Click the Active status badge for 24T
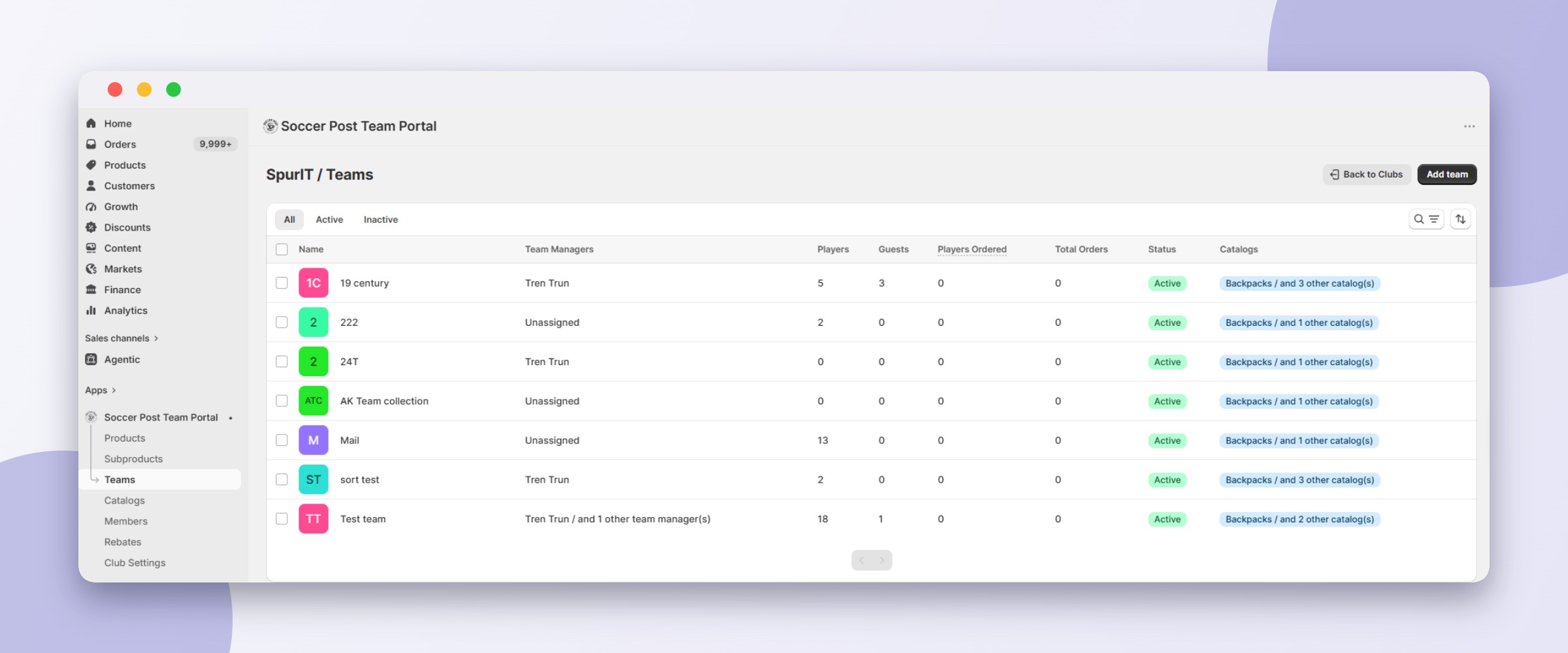Image resolution: width=1568 pixels, height=653 pixels. [x=1168, y=362]
